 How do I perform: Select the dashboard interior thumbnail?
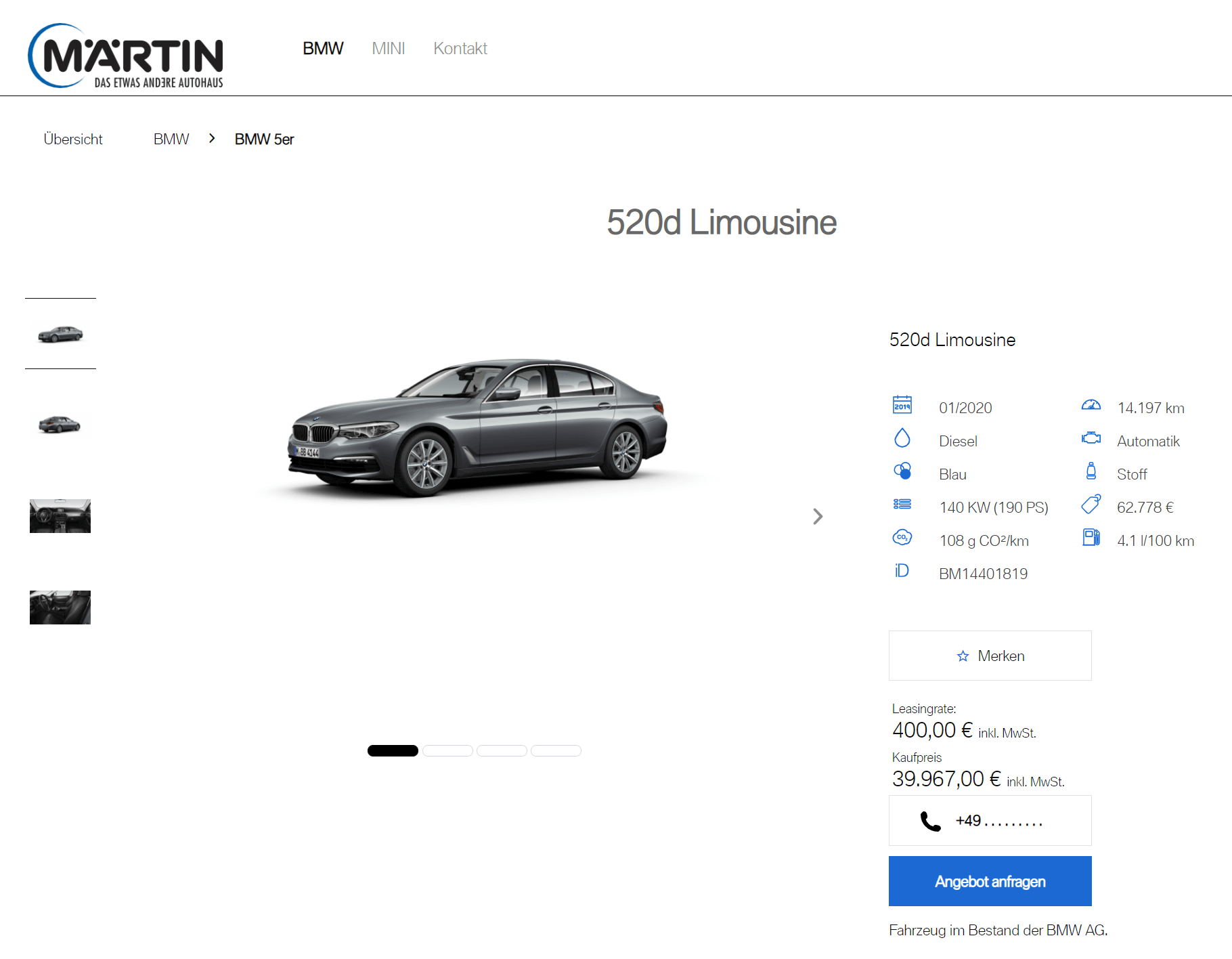(x=60, y=516)
